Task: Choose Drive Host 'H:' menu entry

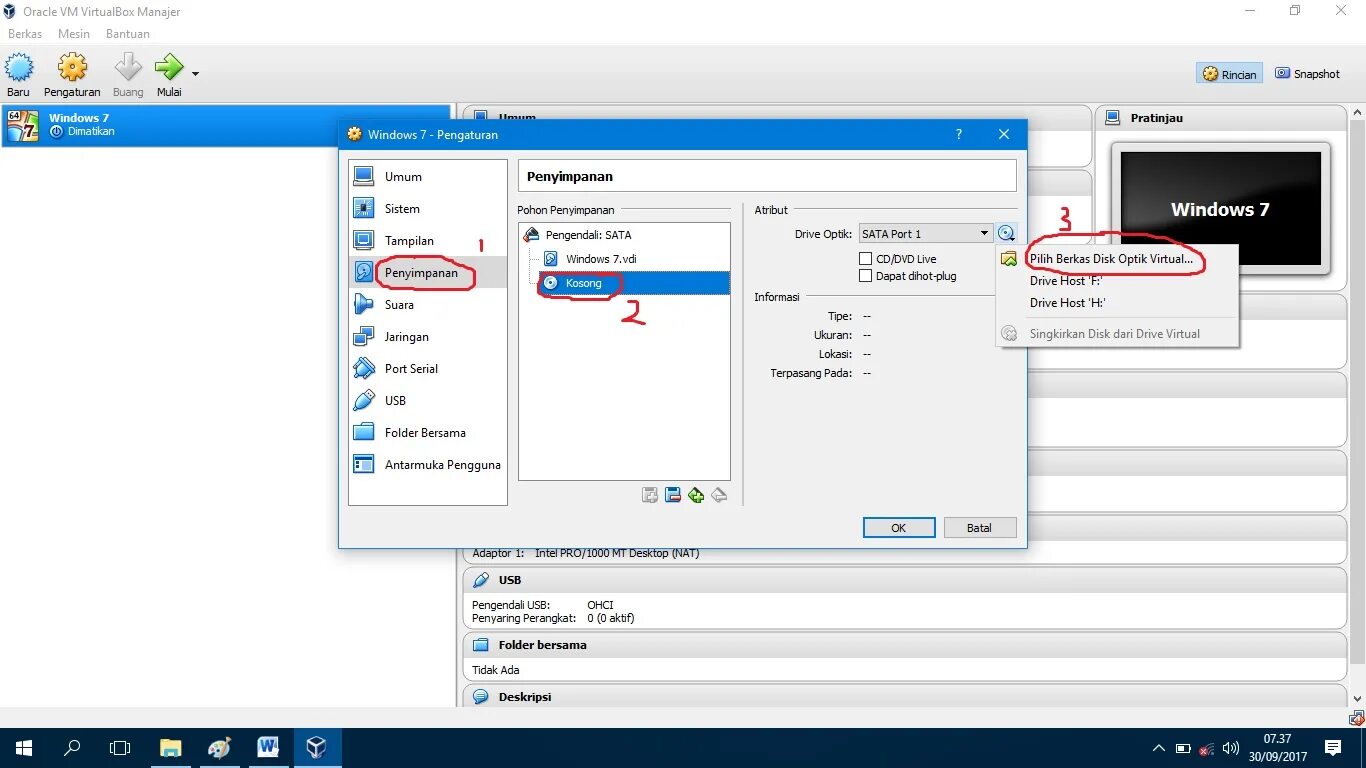Action: coord(1117,303)
